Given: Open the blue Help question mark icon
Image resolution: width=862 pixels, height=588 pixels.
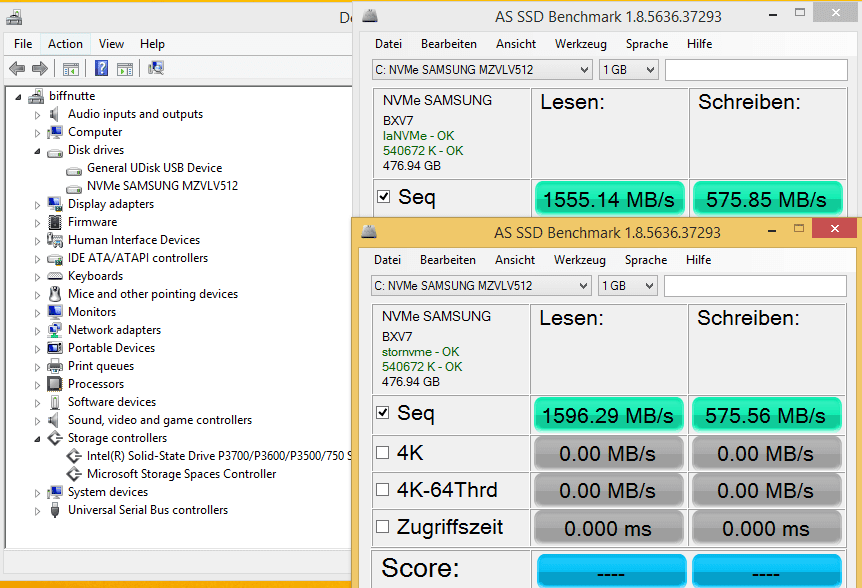Looking at the screenshot, I should 101,68.
